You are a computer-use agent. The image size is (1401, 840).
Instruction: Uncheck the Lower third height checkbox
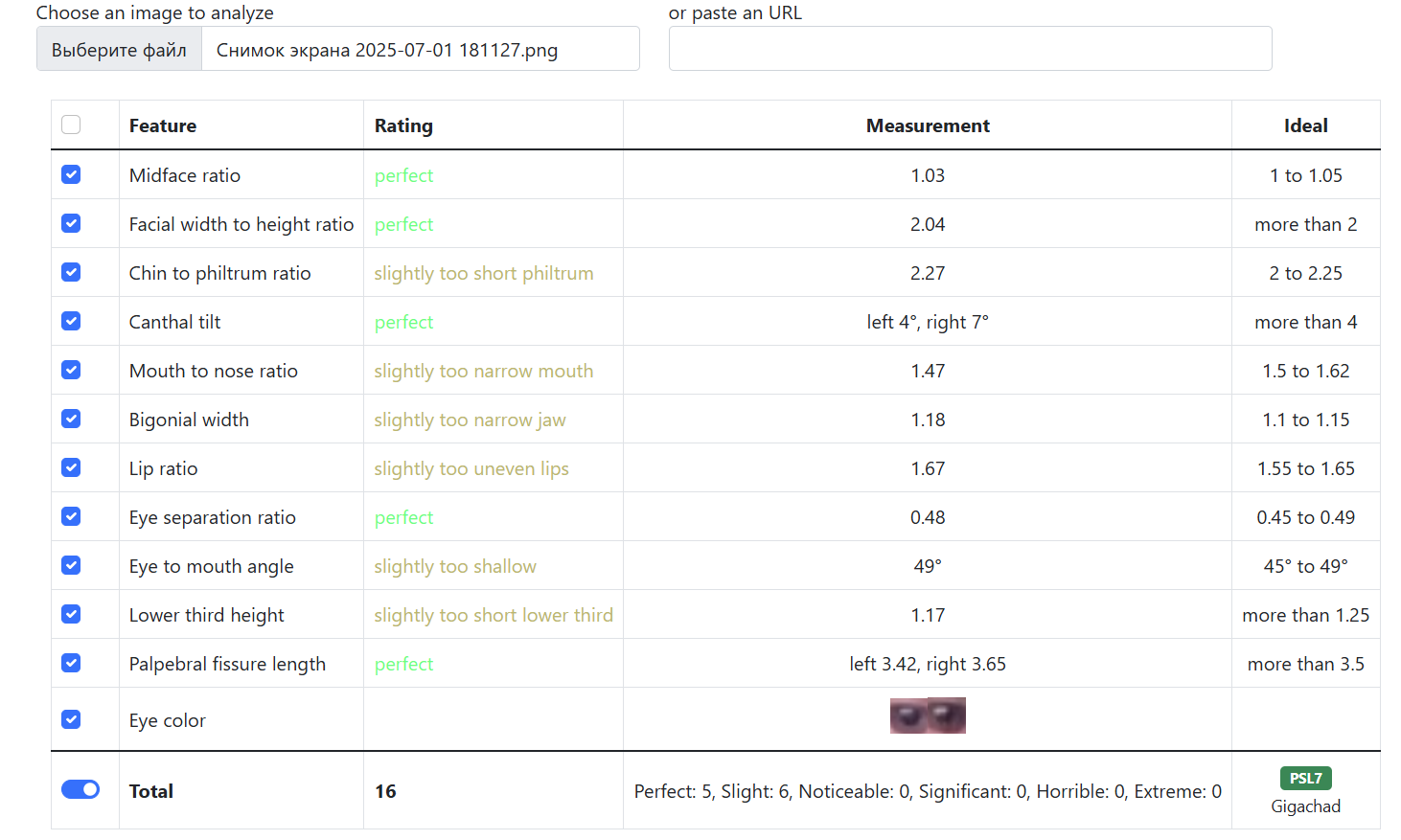pyautogui.click(x=71, y=614)
